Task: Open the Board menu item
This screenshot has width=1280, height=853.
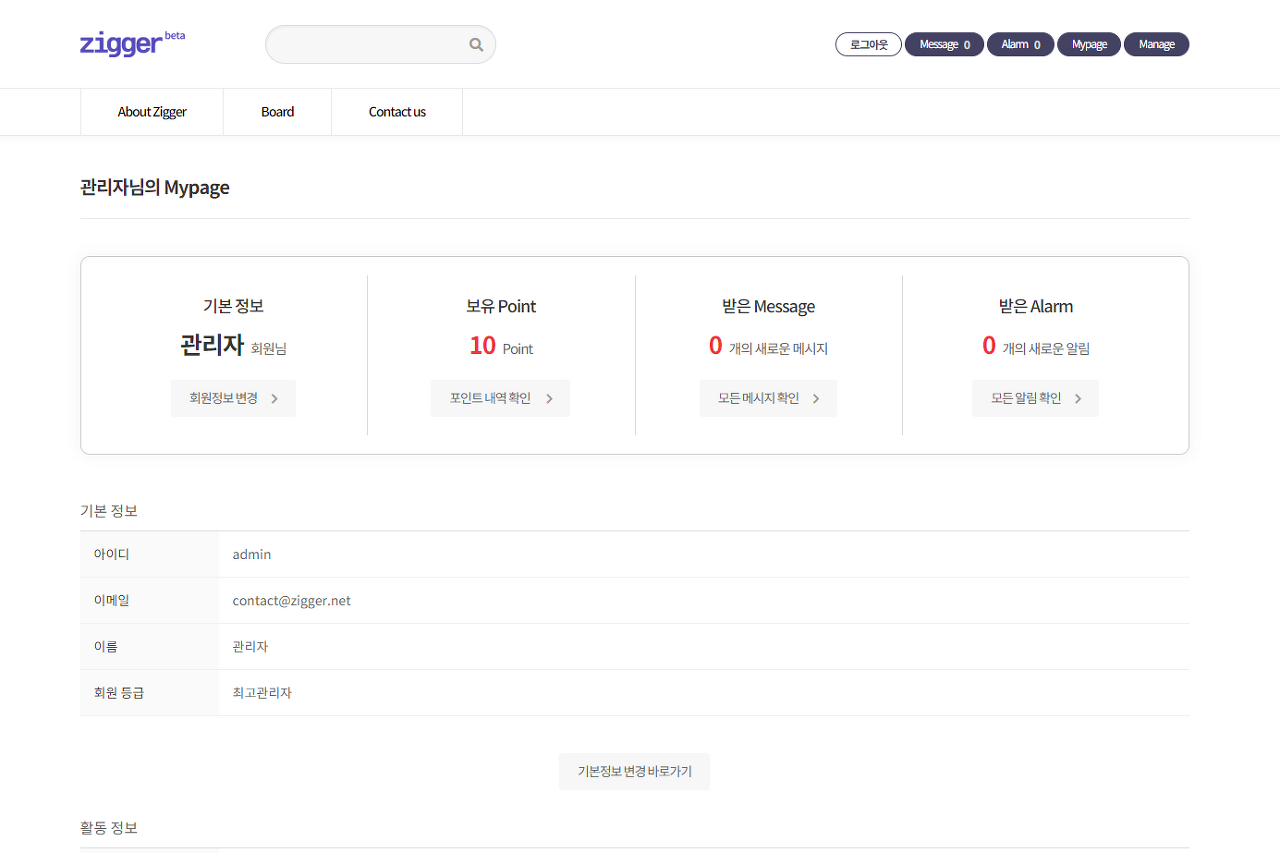Action: pos(277,112)
